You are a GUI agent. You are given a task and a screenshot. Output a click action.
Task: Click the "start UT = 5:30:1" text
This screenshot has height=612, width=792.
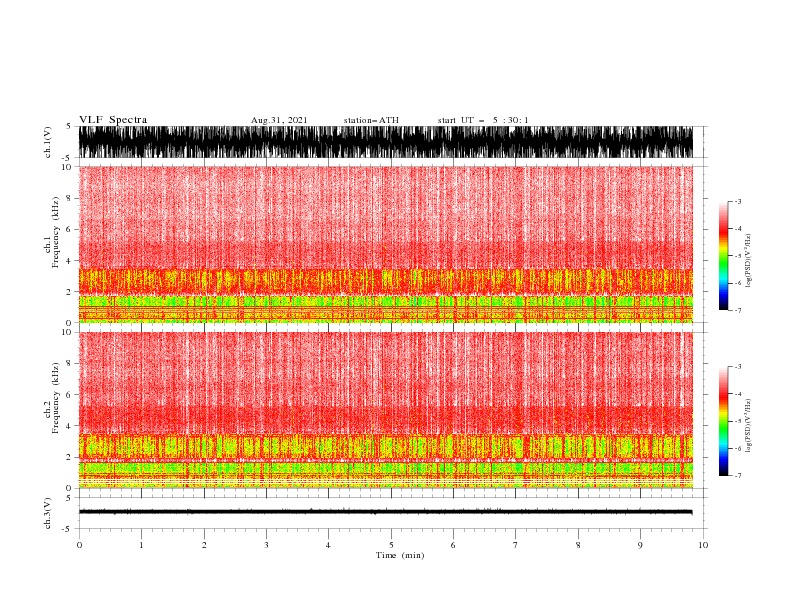coord(483,120)
